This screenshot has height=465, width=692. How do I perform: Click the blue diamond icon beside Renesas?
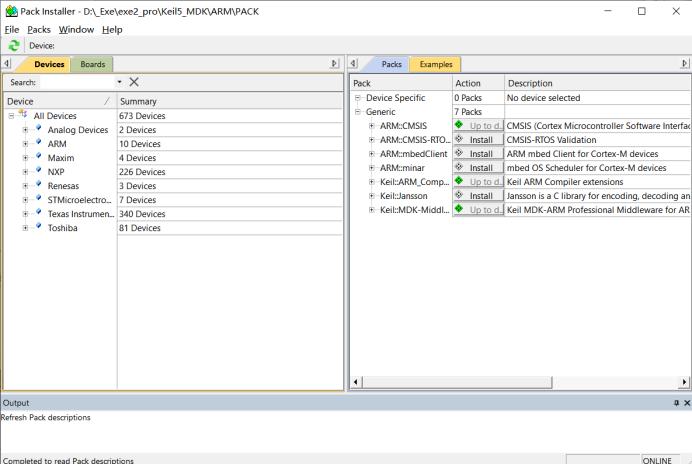pos(39,184)
